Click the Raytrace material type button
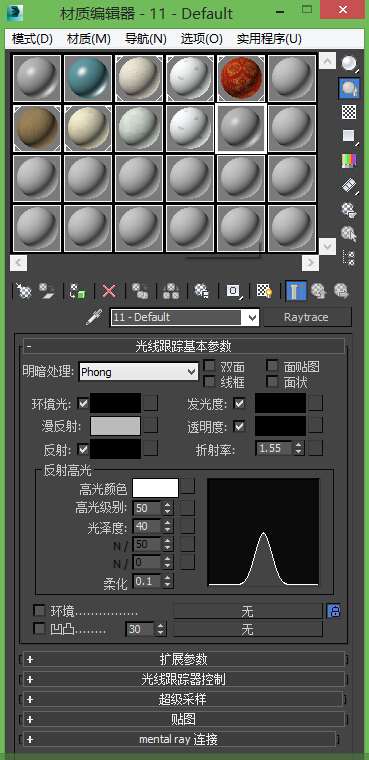Image resolution: width=369 pixels, height=760 pixels. point(306,318)
